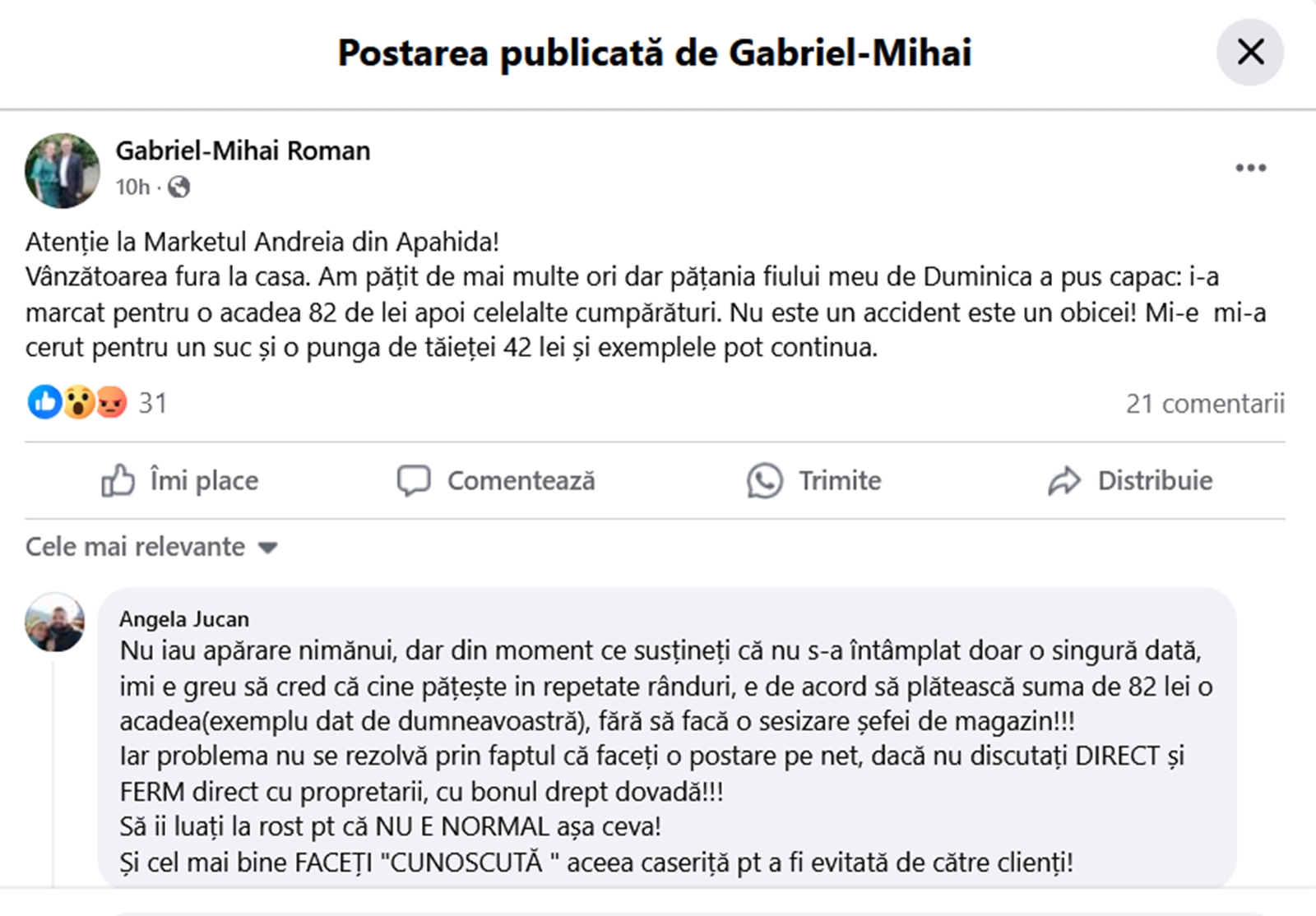Click the WhatsApp Trimite icon
This screenshot has height=916, width=1316.
764,481
